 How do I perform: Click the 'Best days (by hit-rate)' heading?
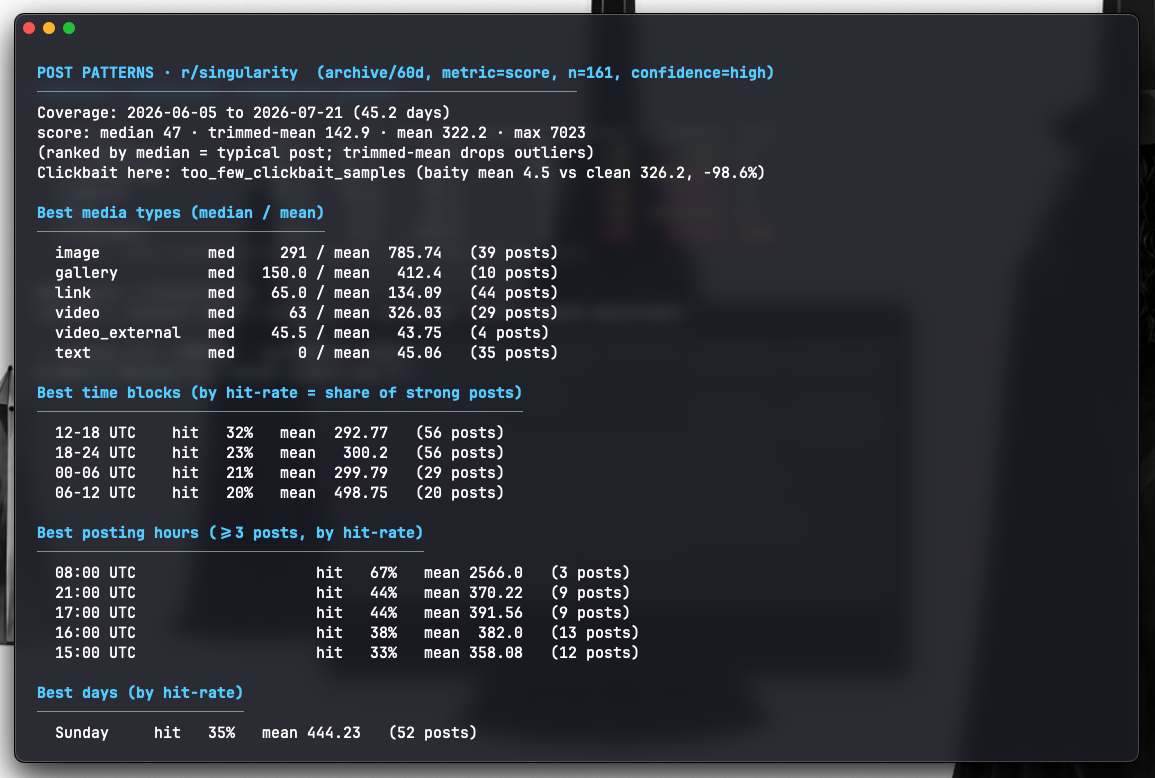[x=140, y=693]
